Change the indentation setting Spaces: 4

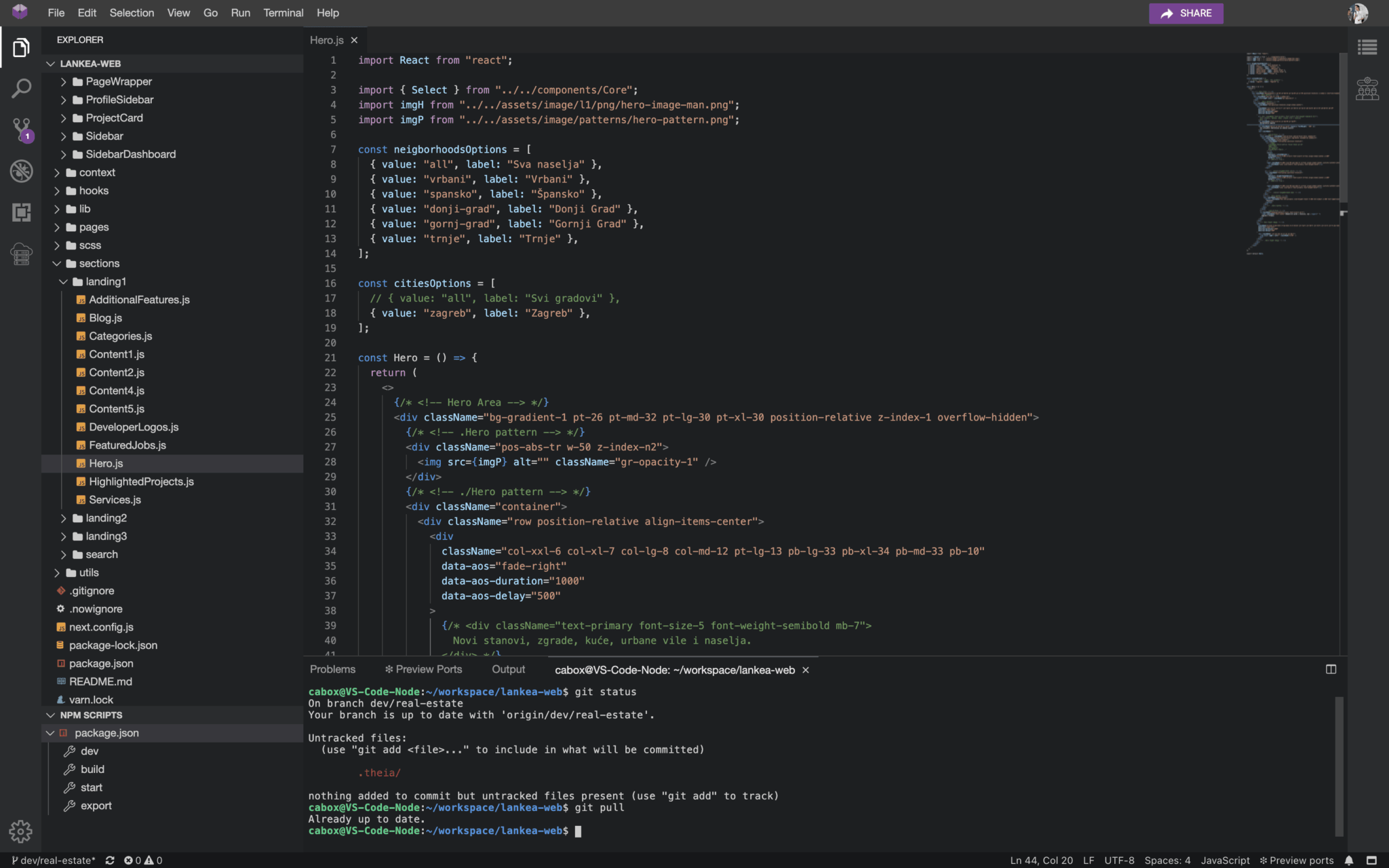coord(1169,860)
